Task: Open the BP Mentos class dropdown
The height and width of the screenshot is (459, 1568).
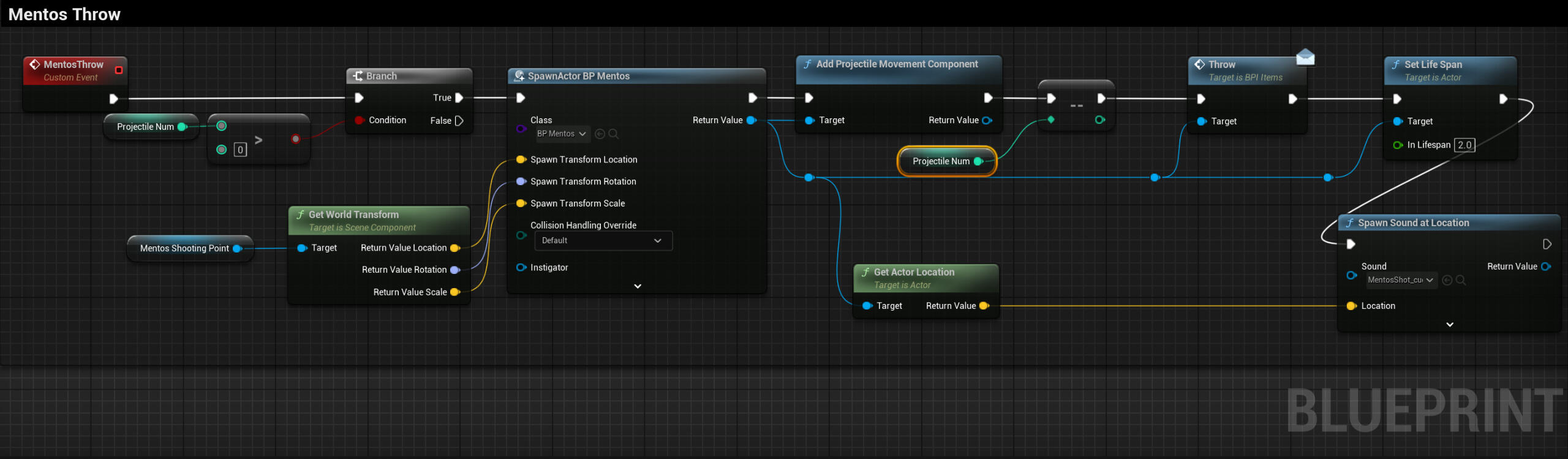Action: point(562,134)
